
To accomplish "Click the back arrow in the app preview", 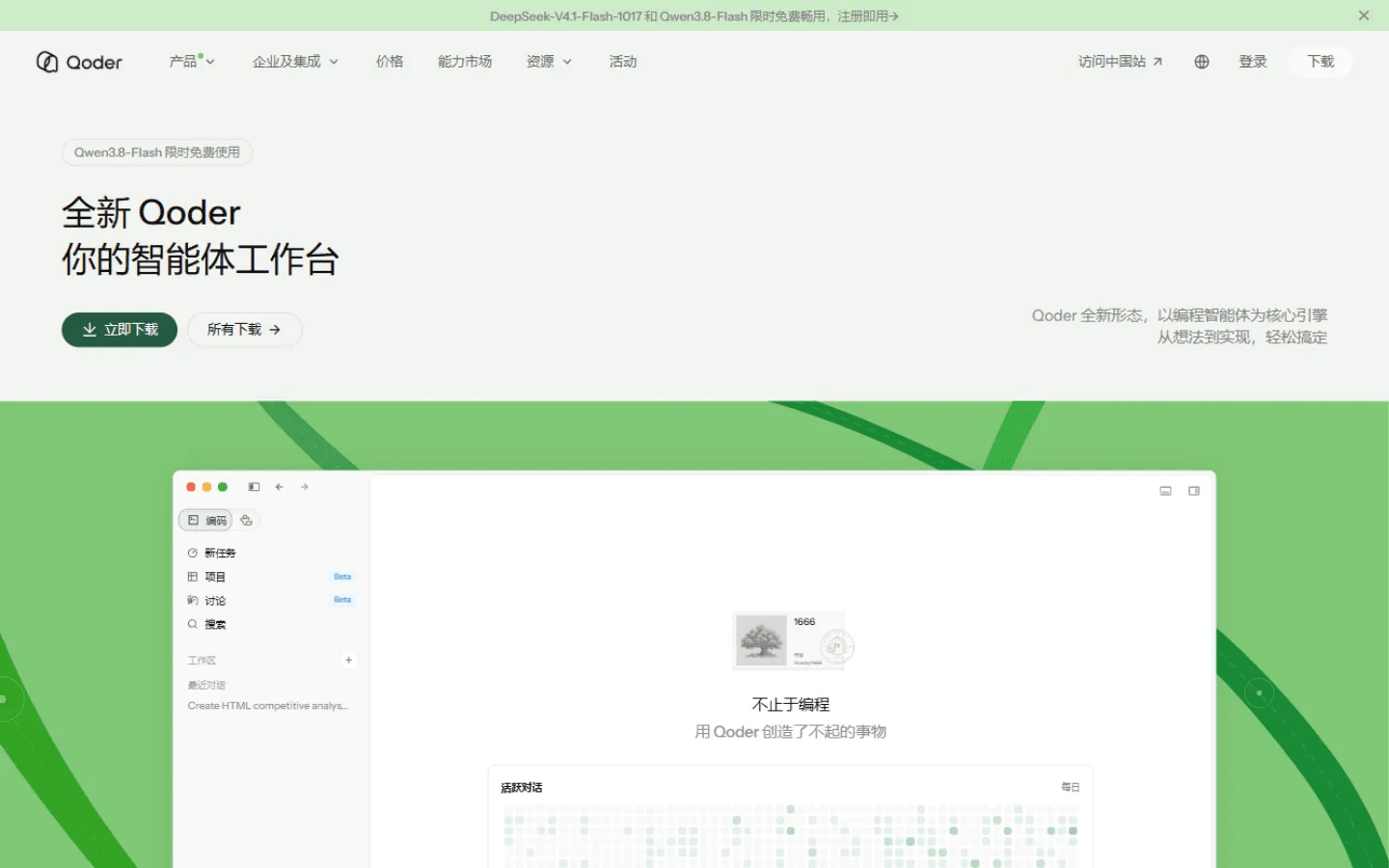I will (279, 487).
